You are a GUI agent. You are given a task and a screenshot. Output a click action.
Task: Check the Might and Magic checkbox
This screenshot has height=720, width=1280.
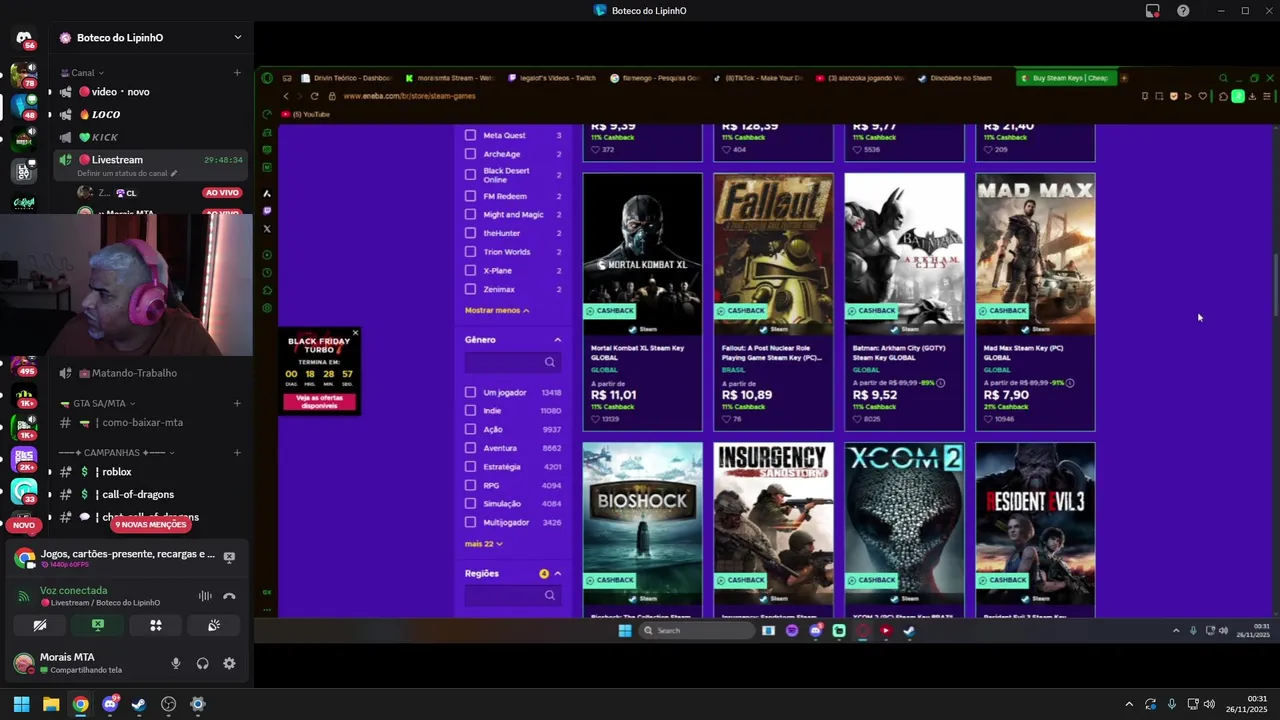[x=470, y=214]
